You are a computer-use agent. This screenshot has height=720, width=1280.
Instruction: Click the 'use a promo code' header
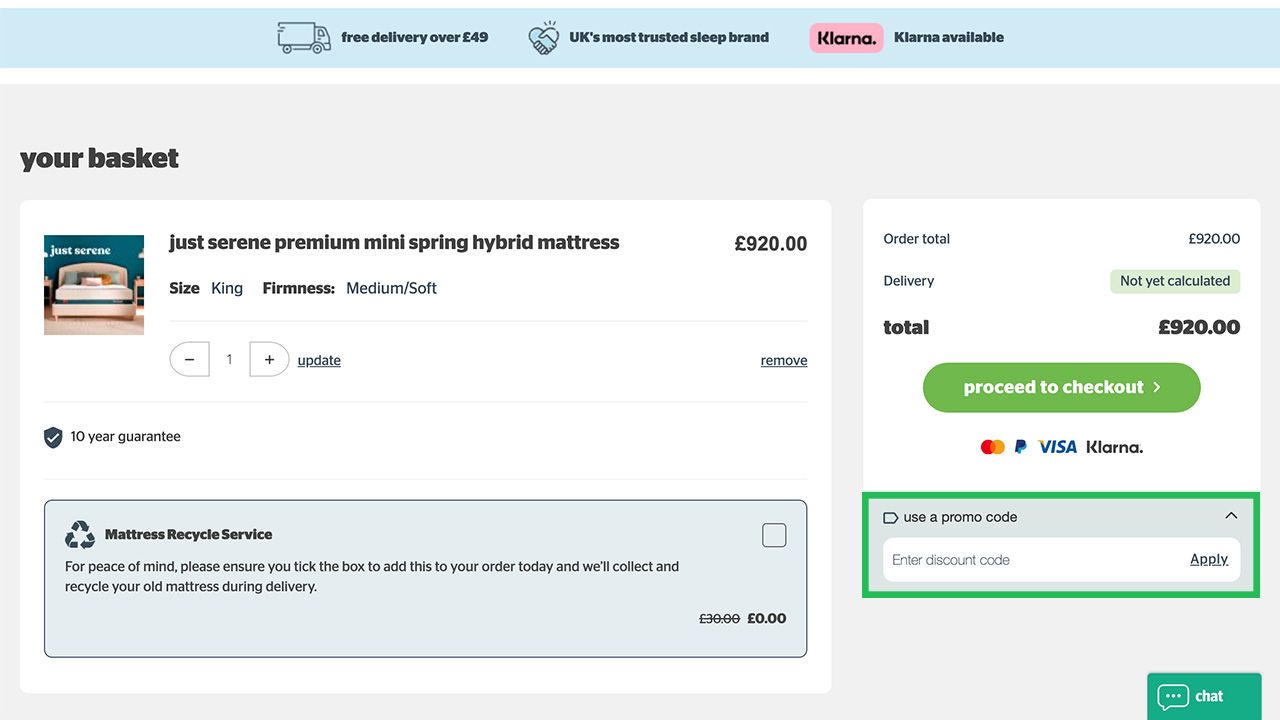coord(960,517)
